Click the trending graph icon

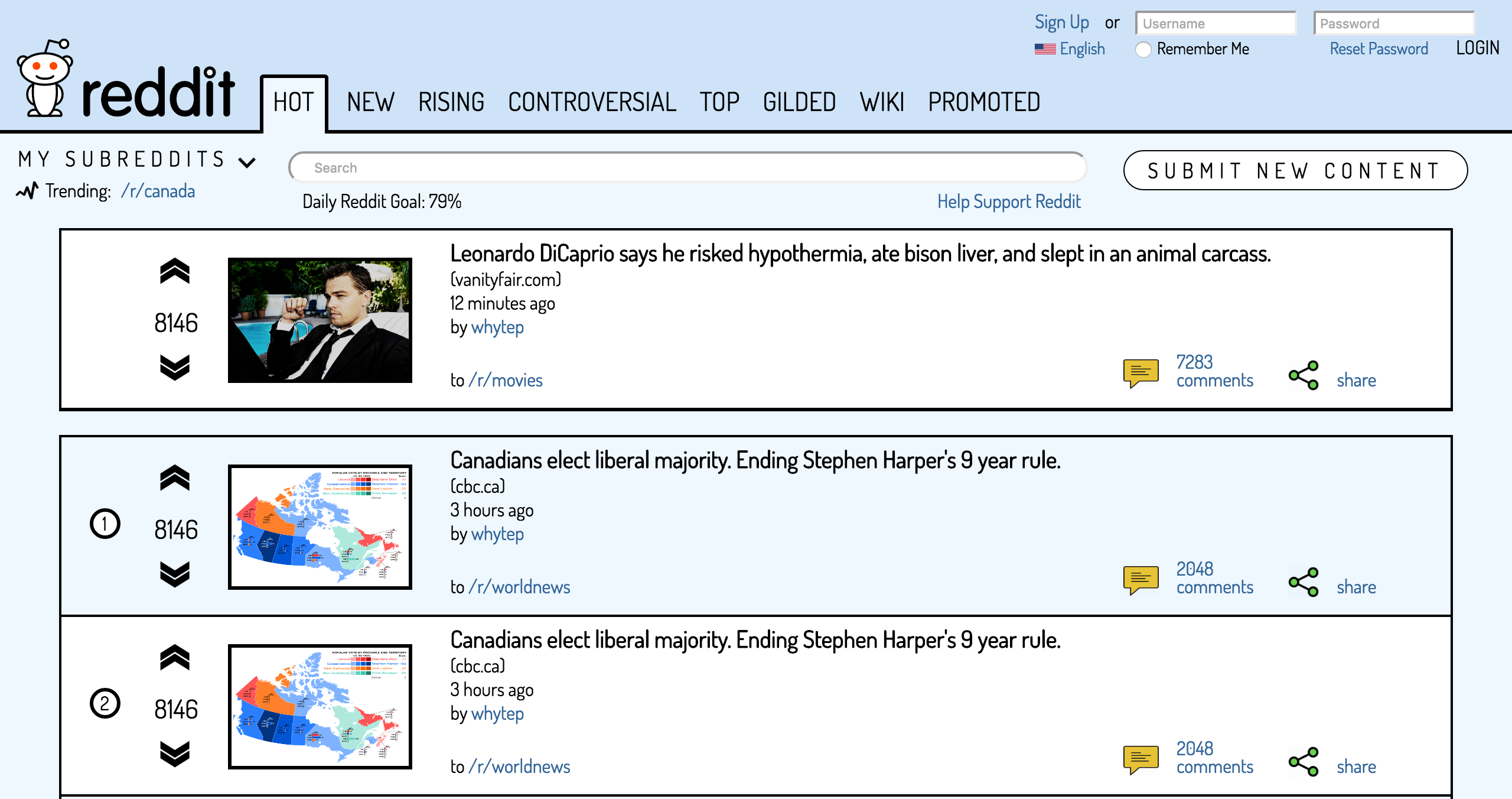(27, 191)
